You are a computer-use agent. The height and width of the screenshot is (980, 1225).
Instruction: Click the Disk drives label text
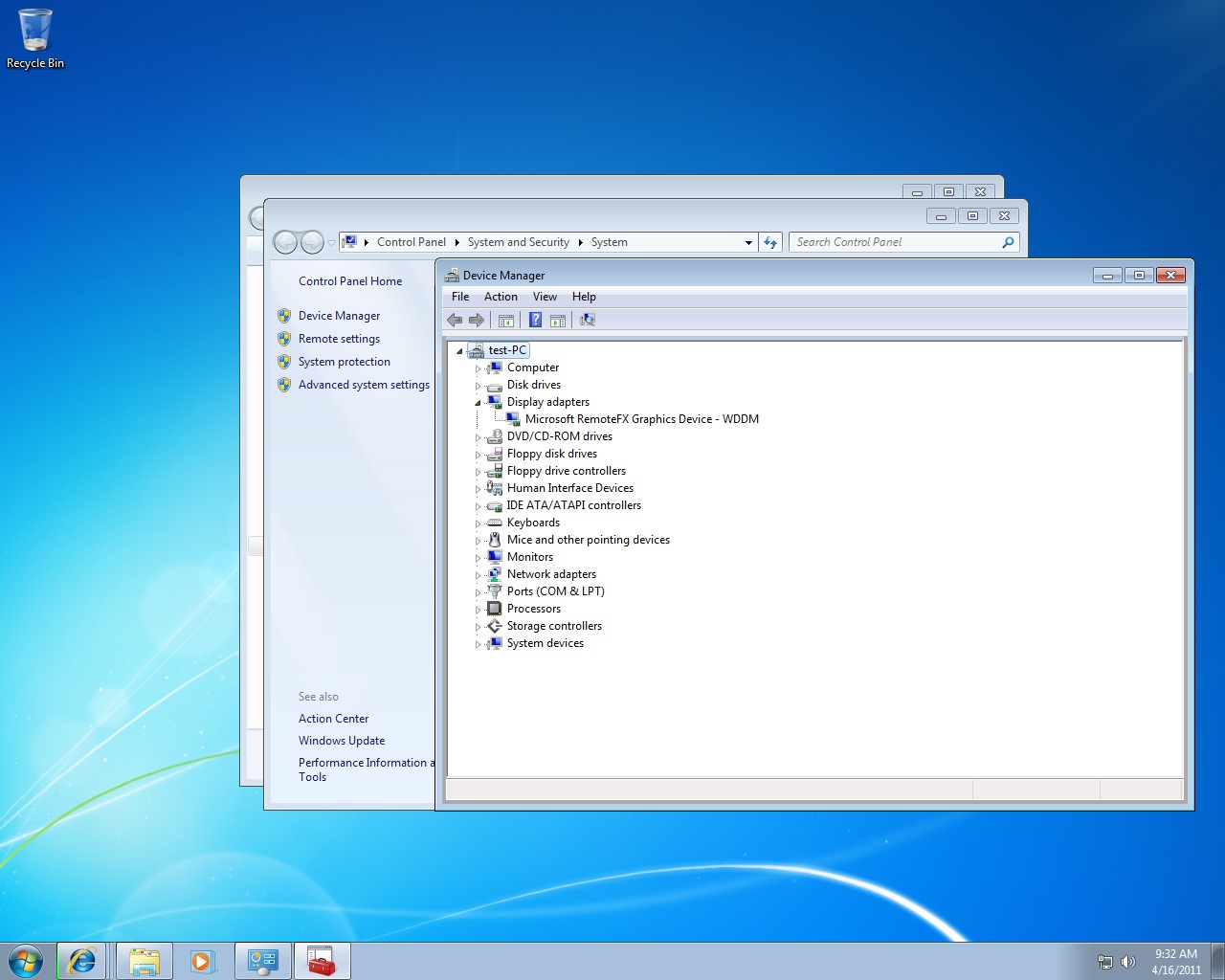534,385
